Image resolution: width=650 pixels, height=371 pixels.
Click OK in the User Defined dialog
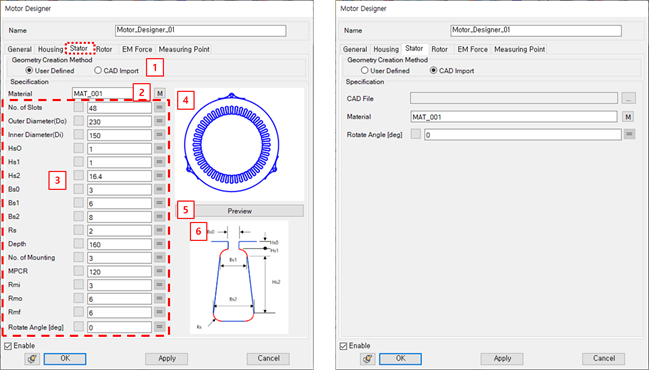tap(65, 359)
